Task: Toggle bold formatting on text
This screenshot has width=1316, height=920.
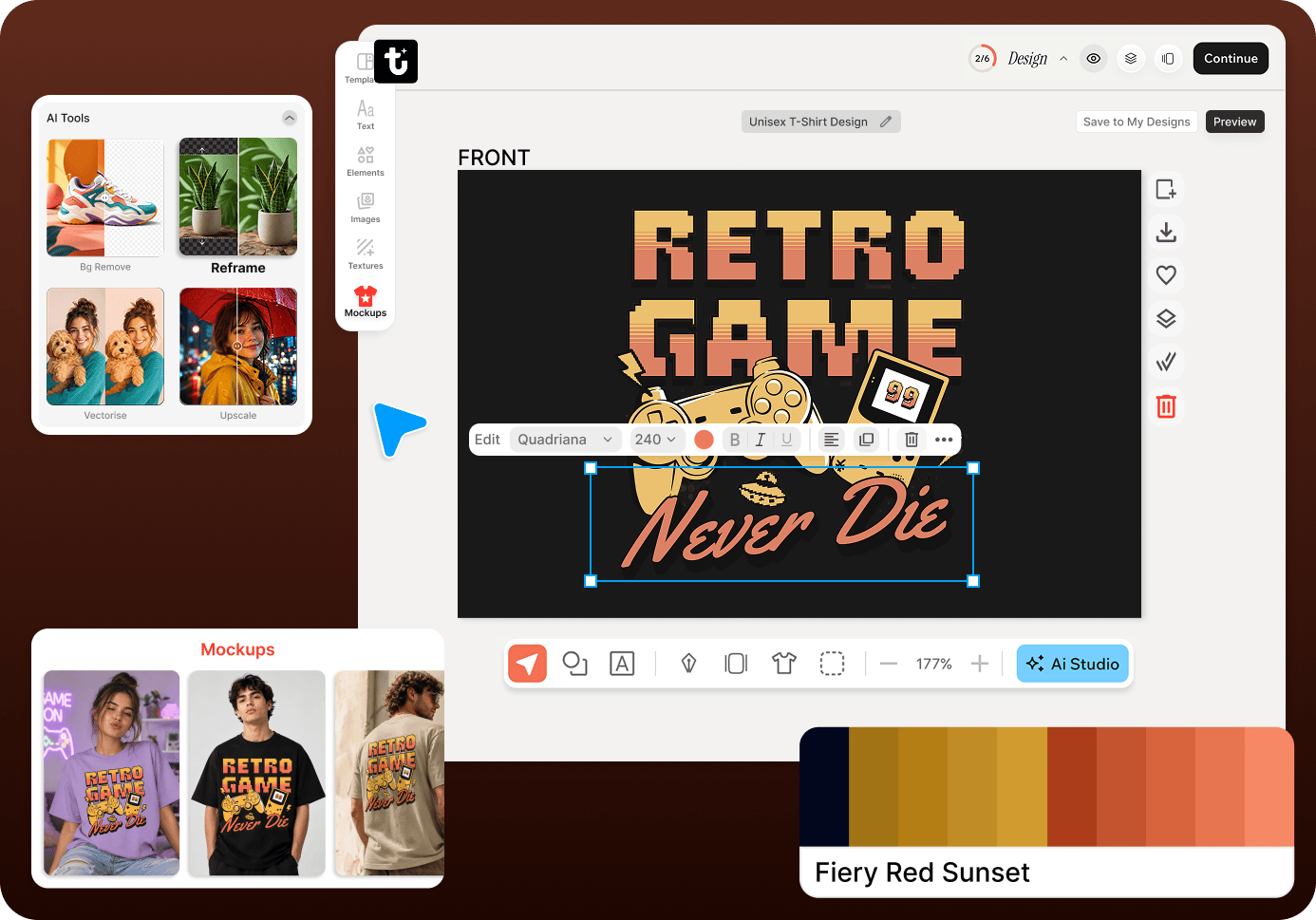Action: pyautogui.click(x=735, y=440)
